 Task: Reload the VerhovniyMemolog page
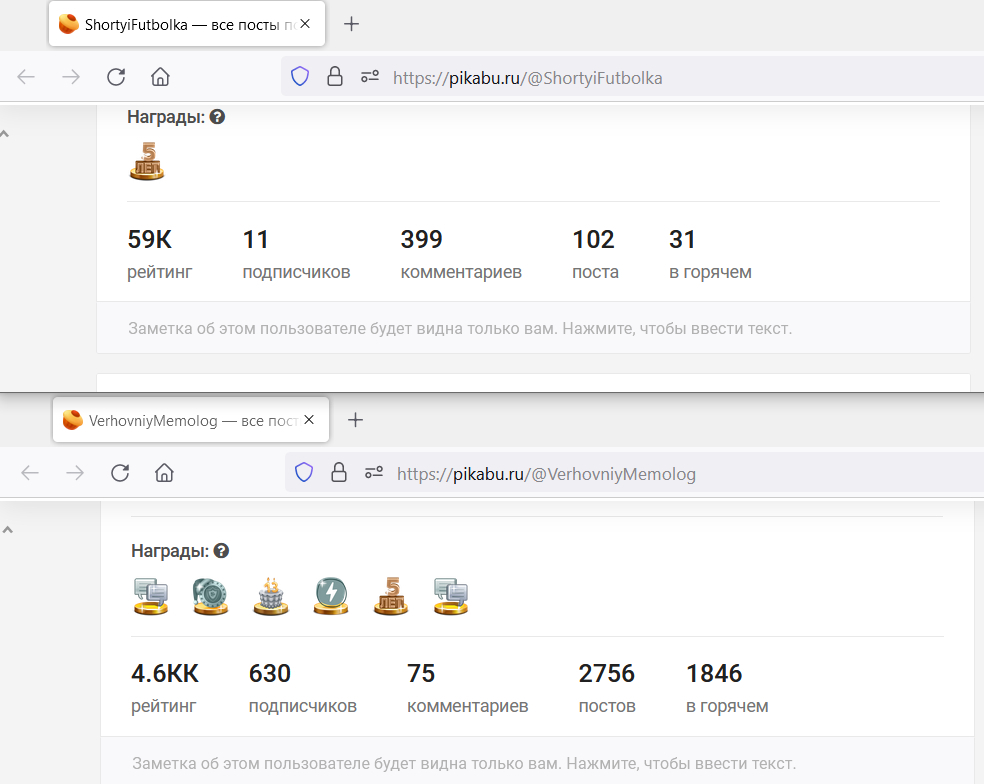[120, 473]
